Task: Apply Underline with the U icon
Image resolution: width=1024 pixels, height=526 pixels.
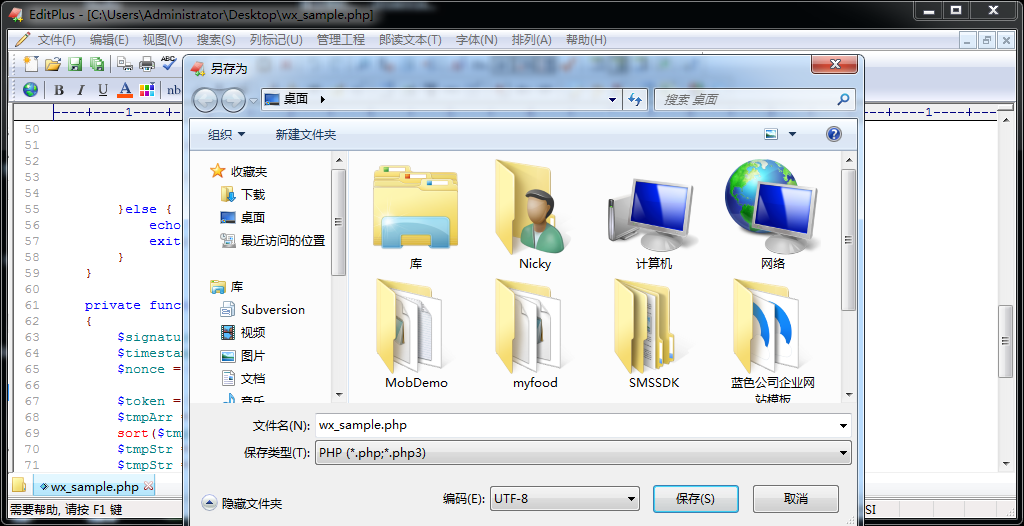Action: 103,90
